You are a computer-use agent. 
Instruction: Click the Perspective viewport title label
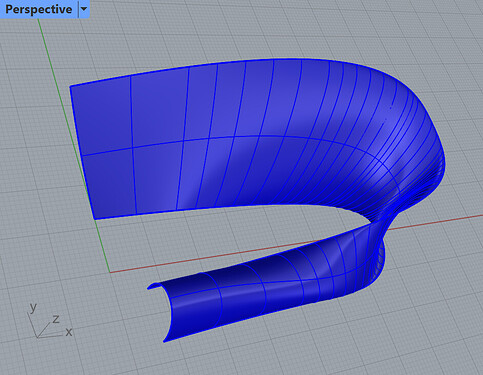(x=38, y=9)
